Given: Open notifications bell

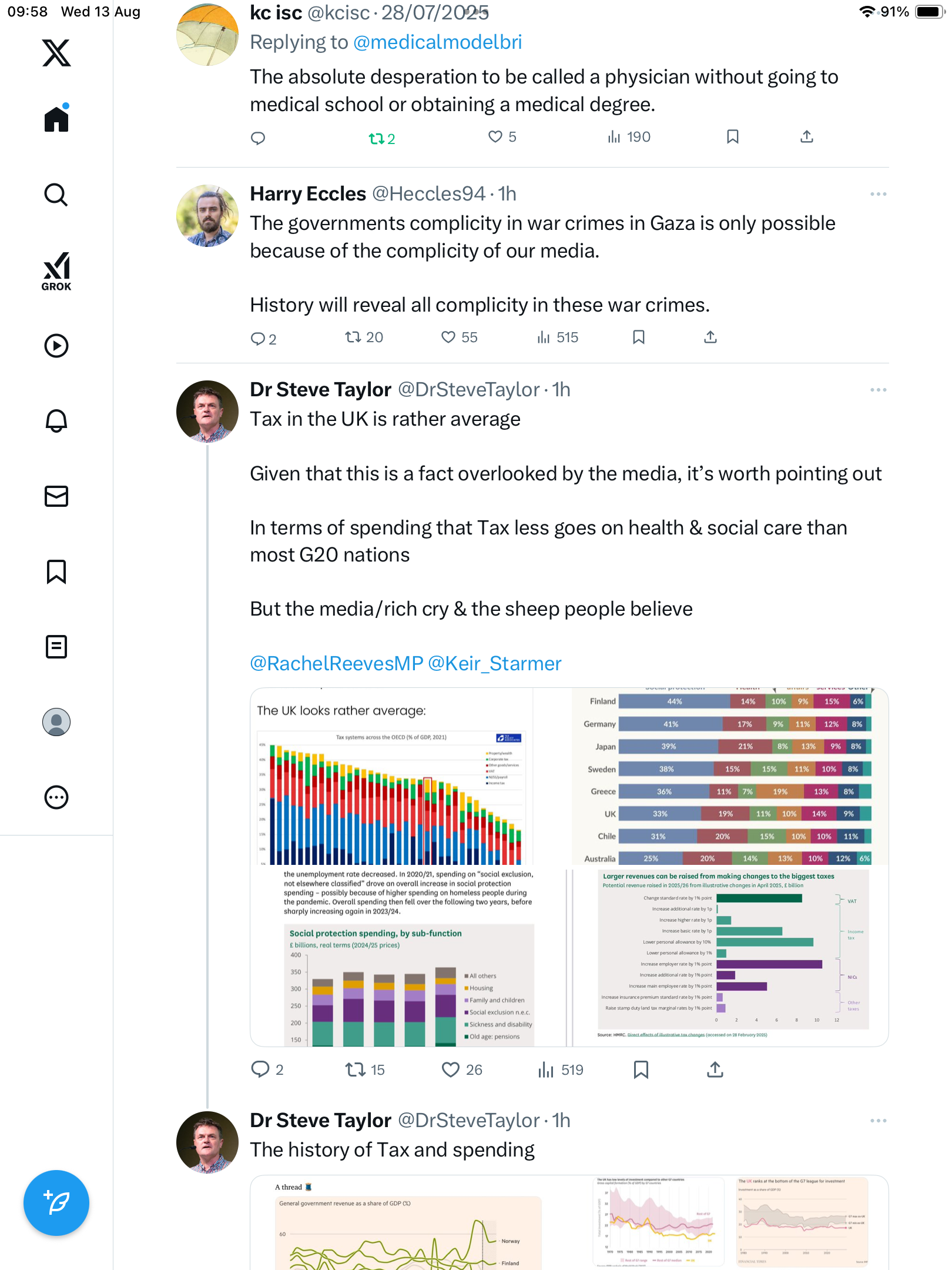Looking at the screenshot, I should click(x=56, y=420).
